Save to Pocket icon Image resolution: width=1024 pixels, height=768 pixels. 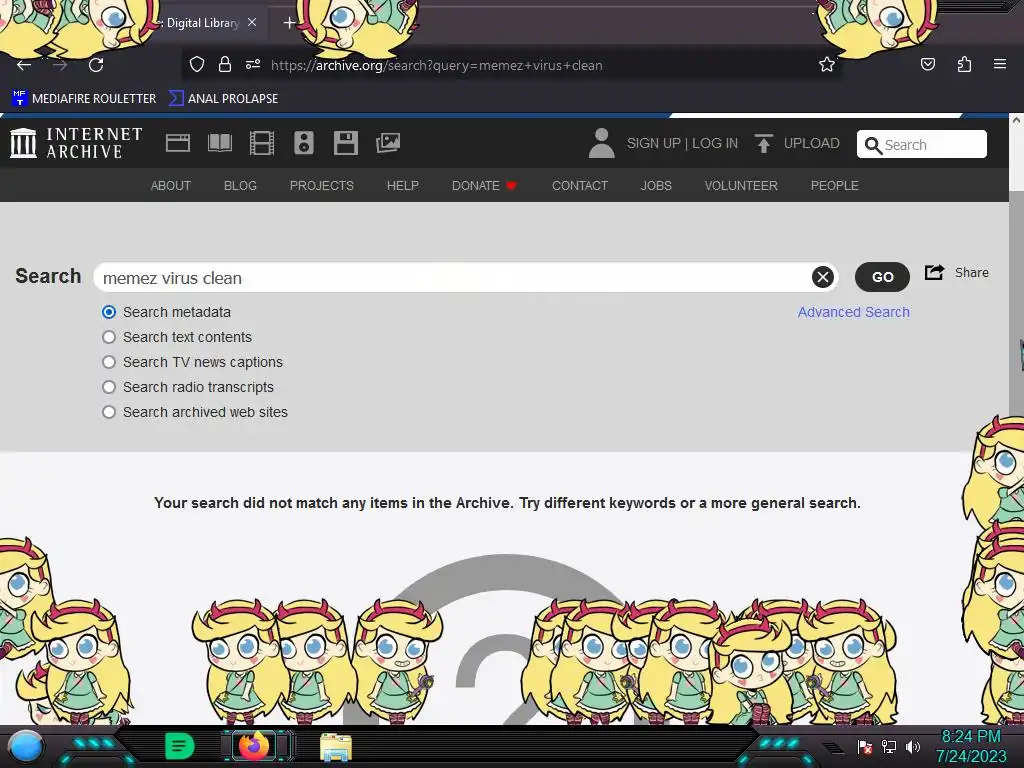click(928, 65)
